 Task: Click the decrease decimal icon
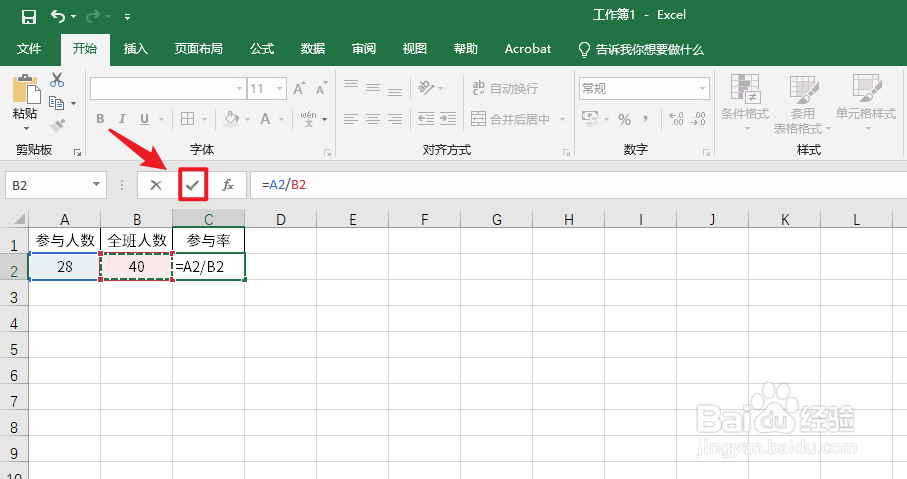click(x=698, y=119)
